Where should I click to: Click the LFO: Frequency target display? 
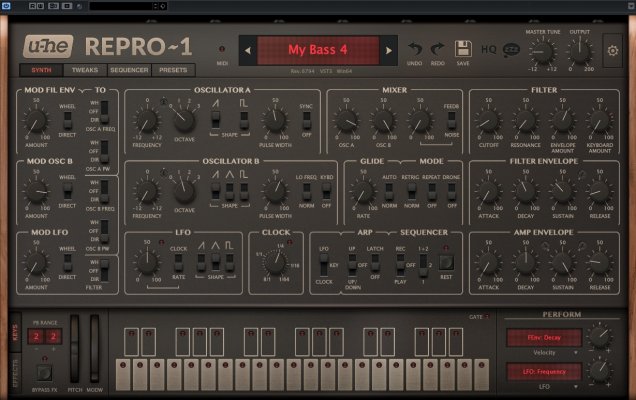pyautogui.click(x=544, y=372)
